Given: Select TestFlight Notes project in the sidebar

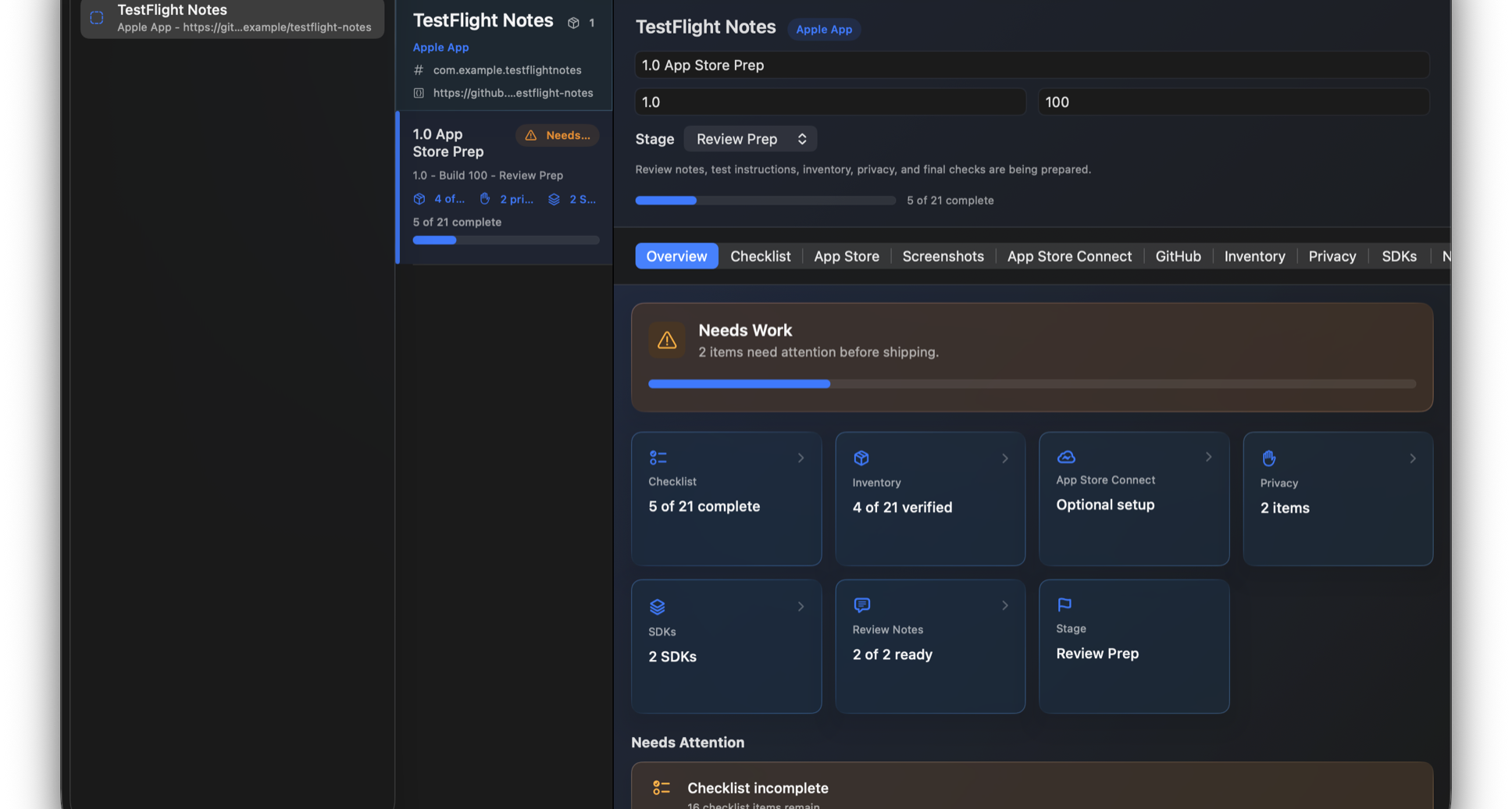Looking at the screenshot, I should [x=233, y=18].
